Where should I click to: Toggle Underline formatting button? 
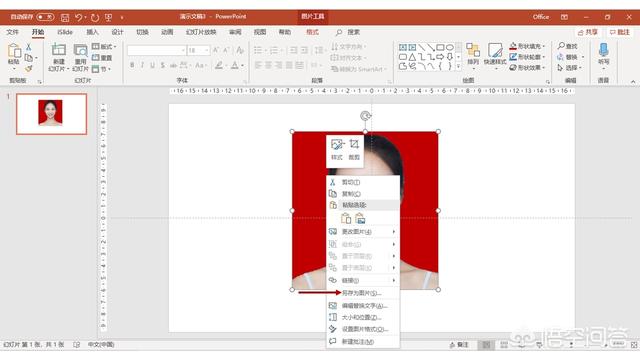coord(152,65)
